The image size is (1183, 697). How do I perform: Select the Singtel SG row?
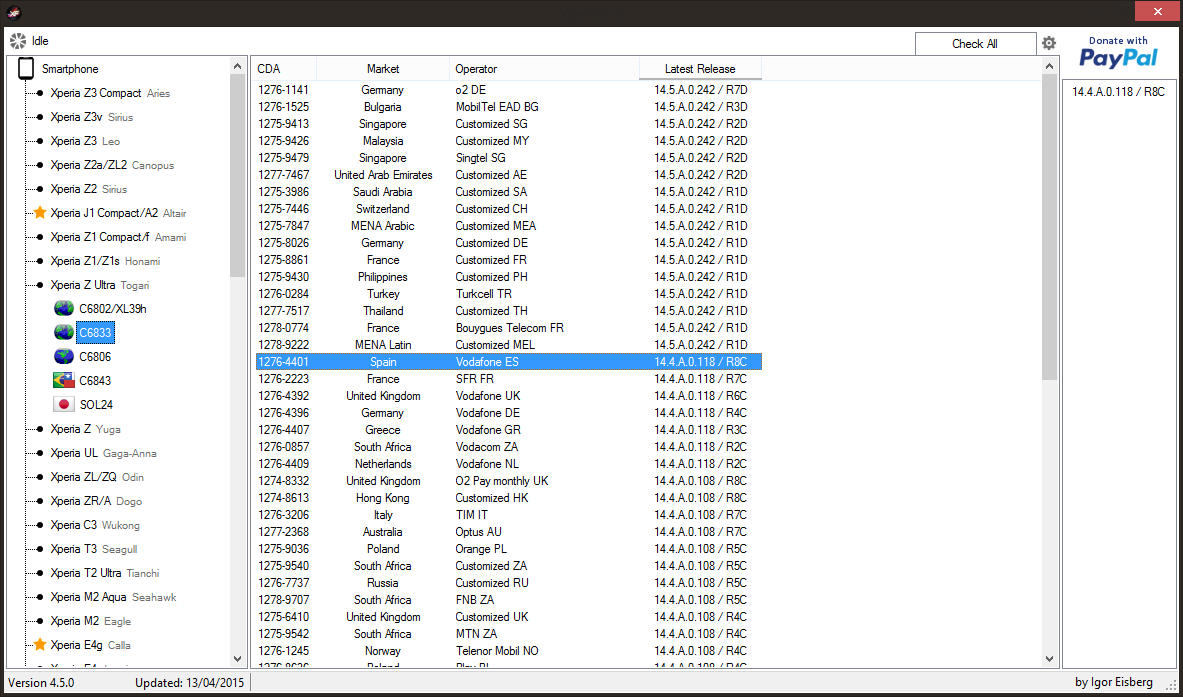509,158
